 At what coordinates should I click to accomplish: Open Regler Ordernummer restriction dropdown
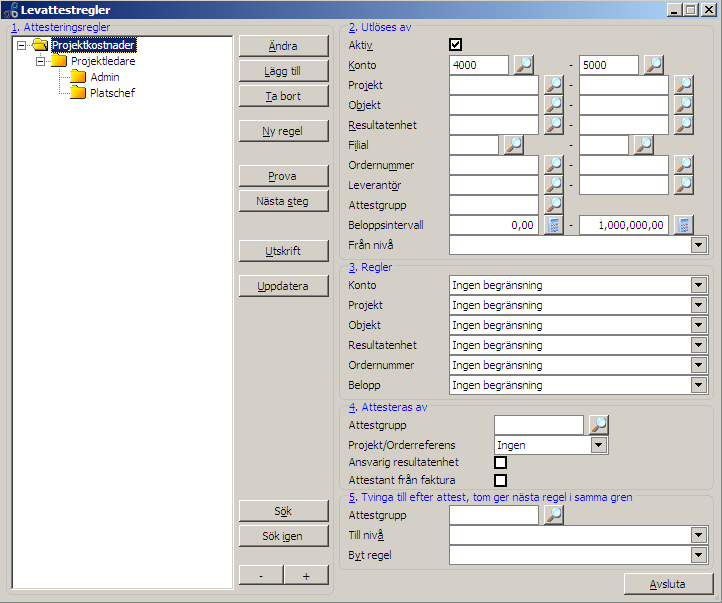click(x=699, y=365)
